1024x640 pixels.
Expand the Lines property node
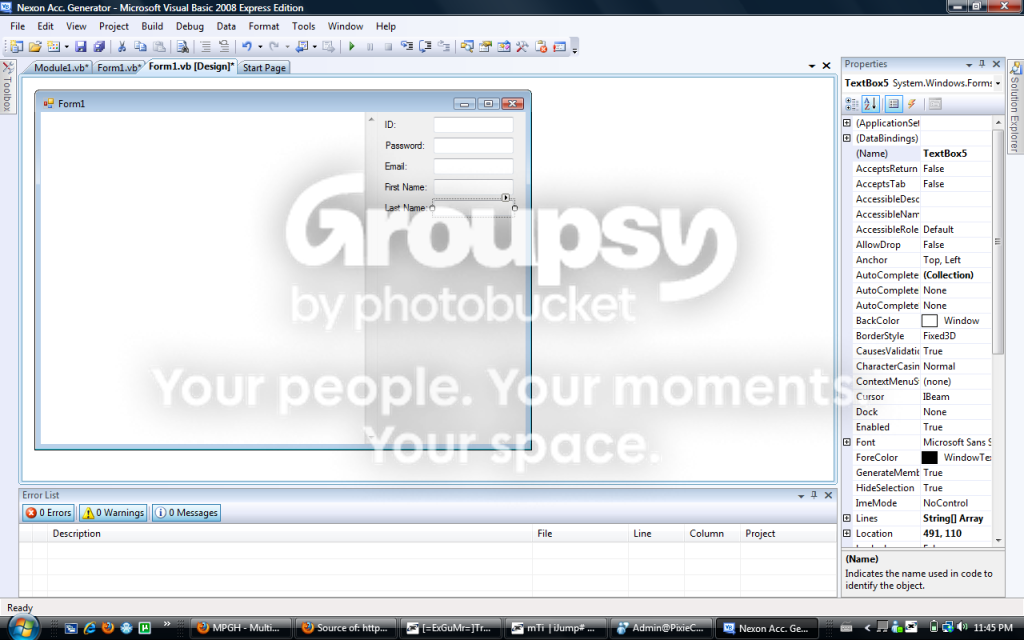point(847,518)
